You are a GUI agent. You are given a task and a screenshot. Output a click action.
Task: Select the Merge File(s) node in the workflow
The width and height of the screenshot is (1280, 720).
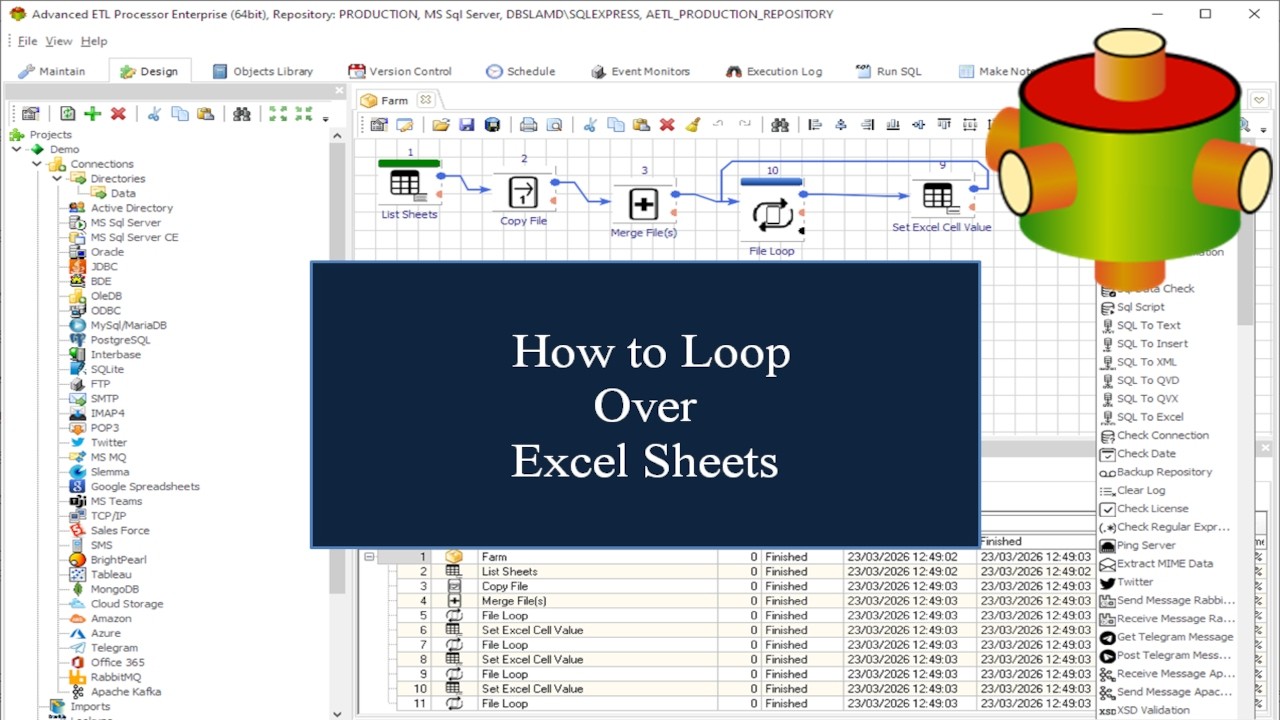point(643,204)
